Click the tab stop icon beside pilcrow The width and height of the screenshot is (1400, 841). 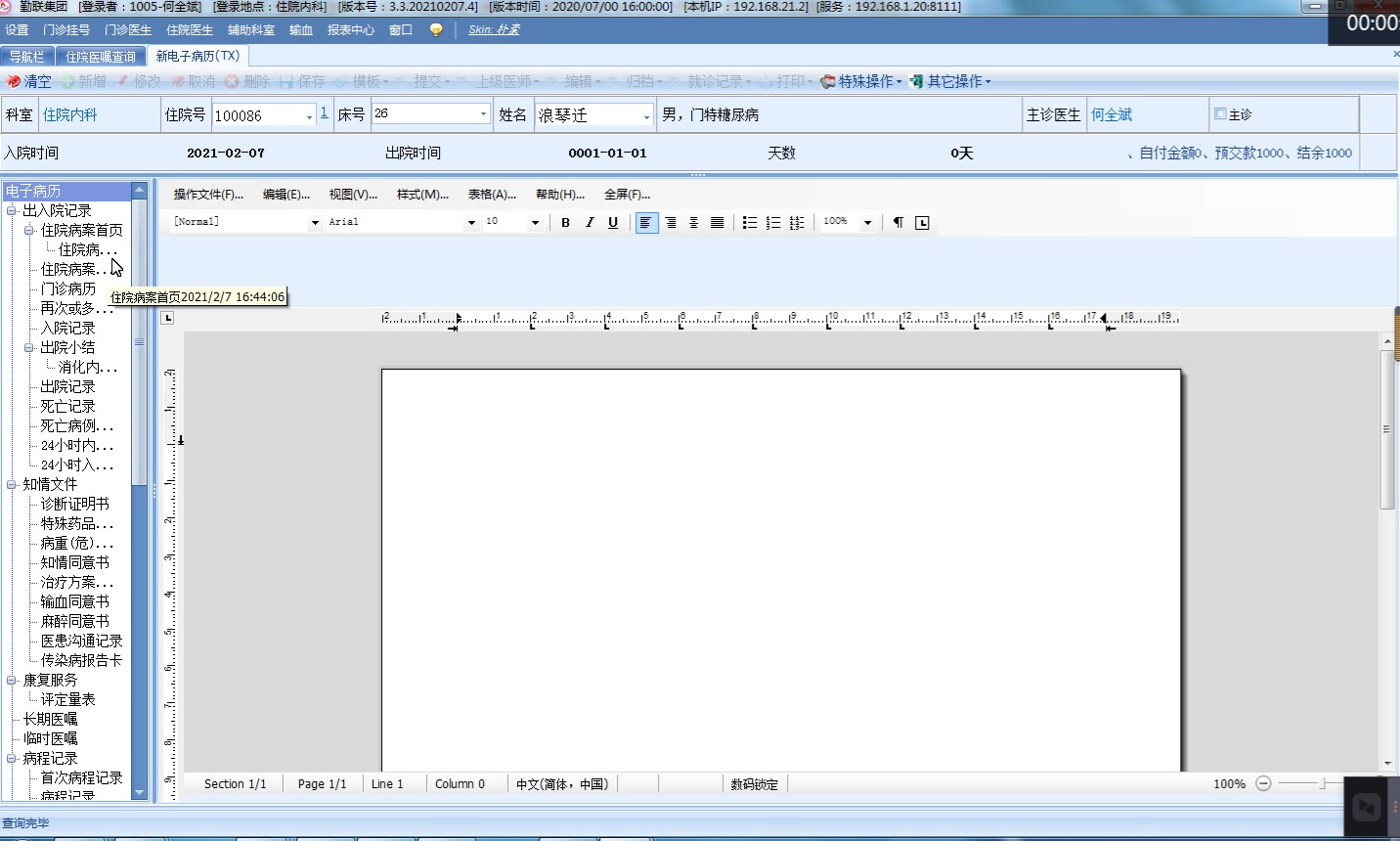tap(922, 223)
